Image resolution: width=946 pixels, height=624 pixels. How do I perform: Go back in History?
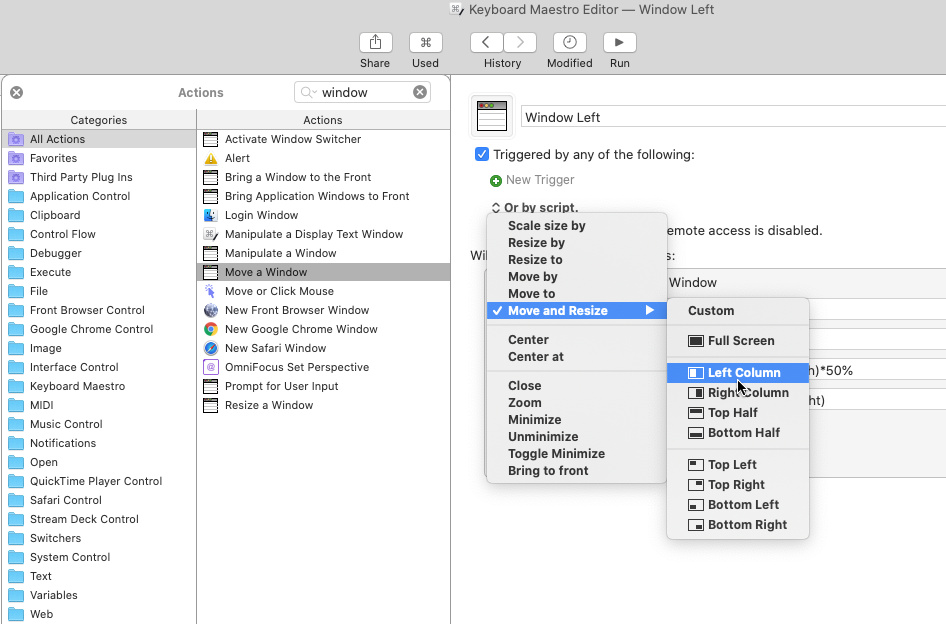[486, 42]
